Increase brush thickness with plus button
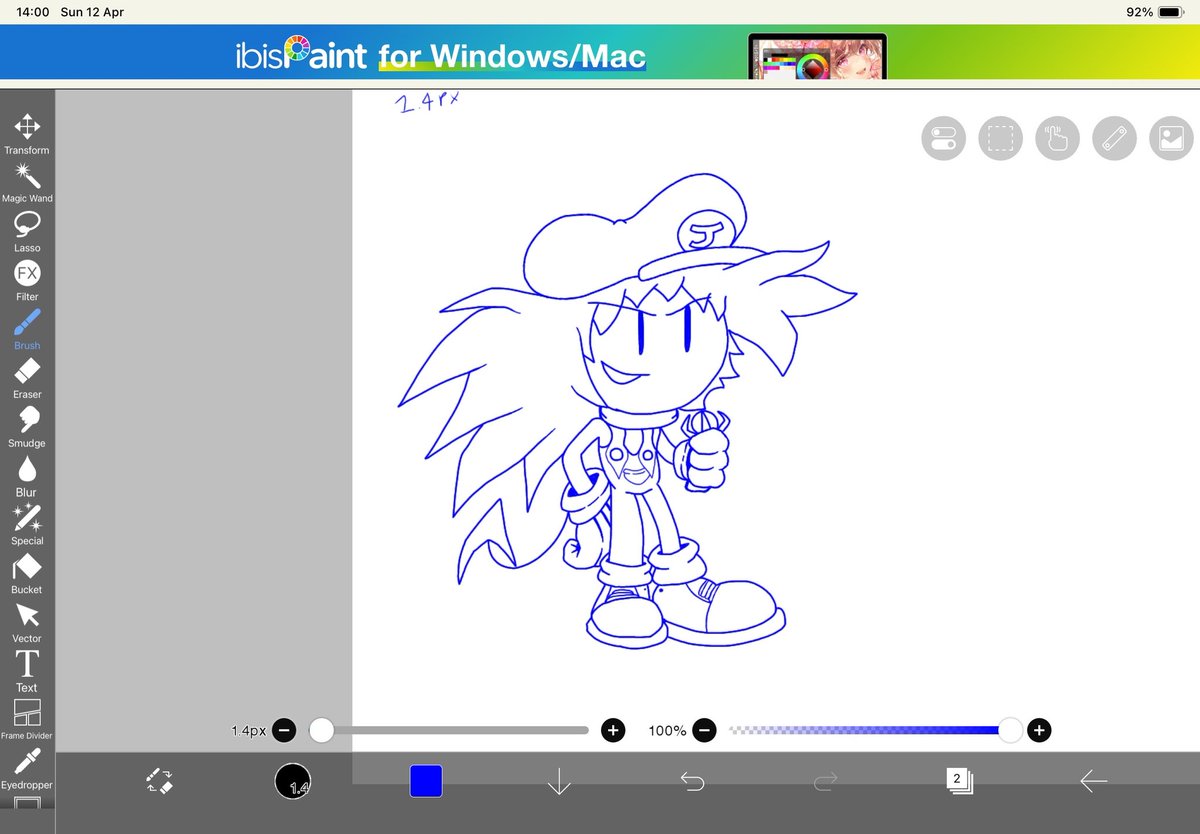This screenshot has width=1200, height=834. [613, 731]
